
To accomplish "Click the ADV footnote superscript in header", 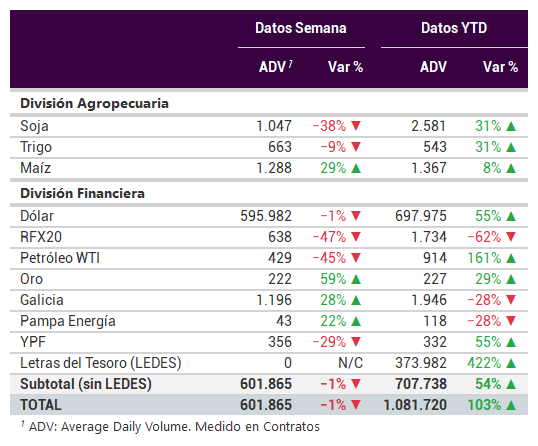I will (290, 63).
